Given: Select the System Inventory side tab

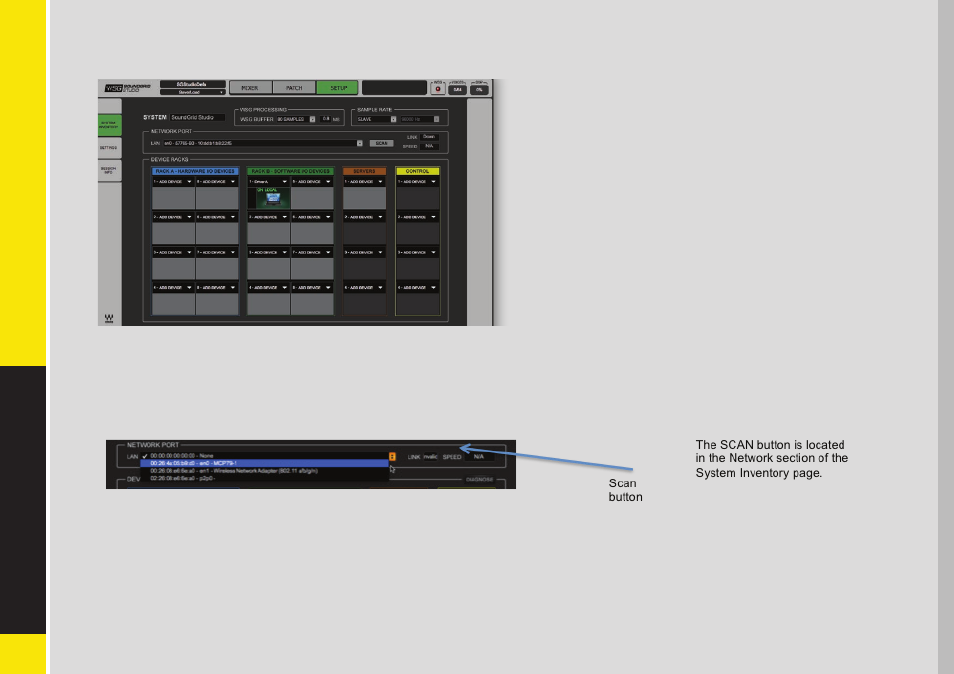Looking at the screenshot, I should [x=110, y=125].
